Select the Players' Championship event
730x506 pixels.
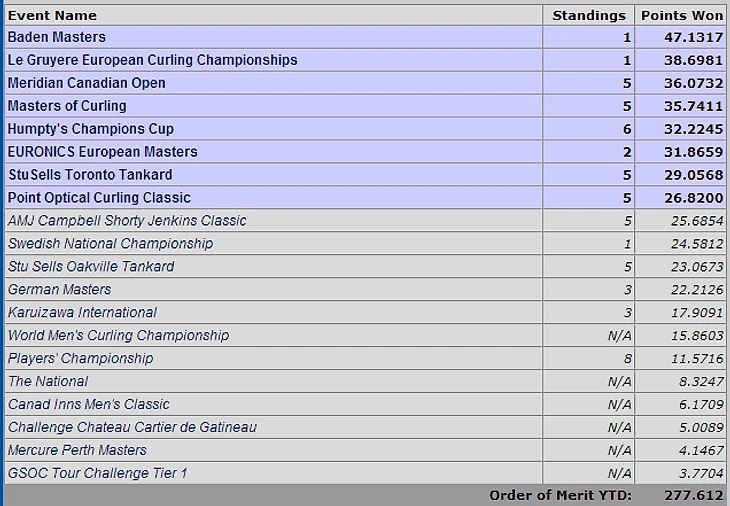click(x=81, y=358)
